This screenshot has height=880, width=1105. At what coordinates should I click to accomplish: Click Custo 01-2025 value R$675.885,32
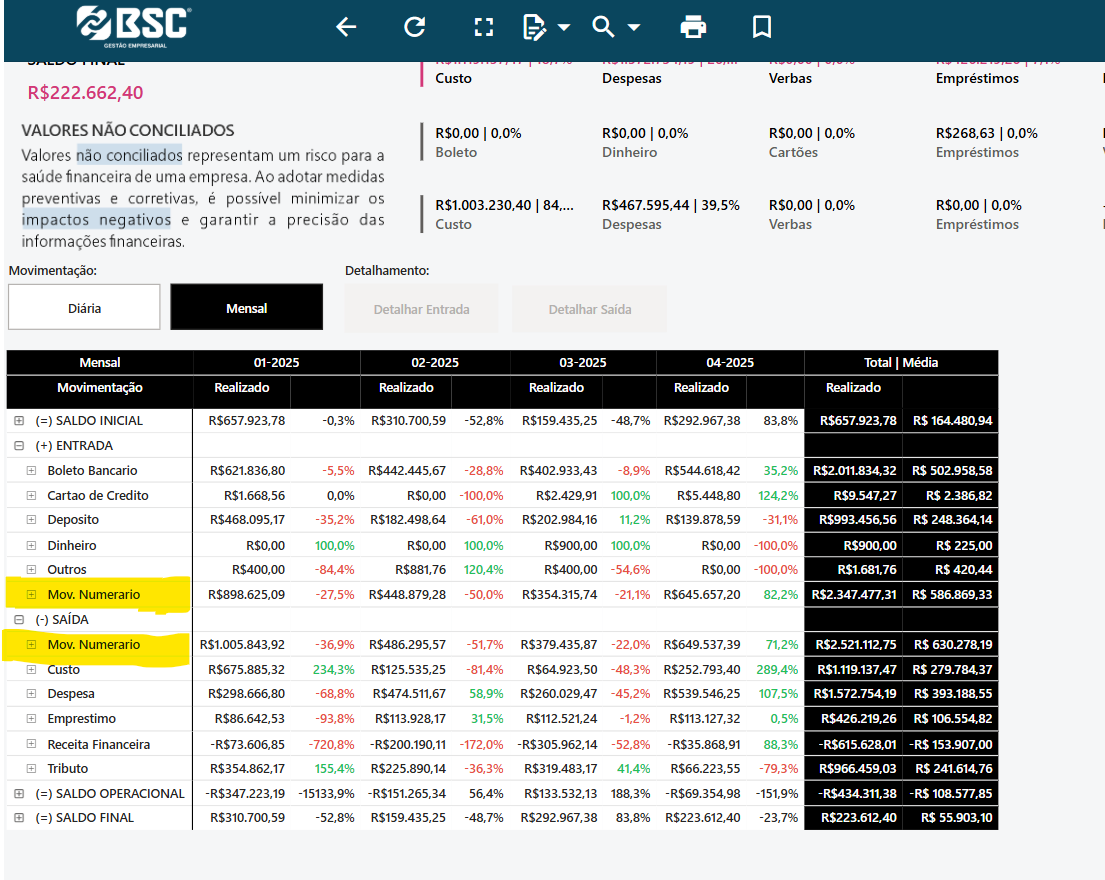tap(247, 669)
